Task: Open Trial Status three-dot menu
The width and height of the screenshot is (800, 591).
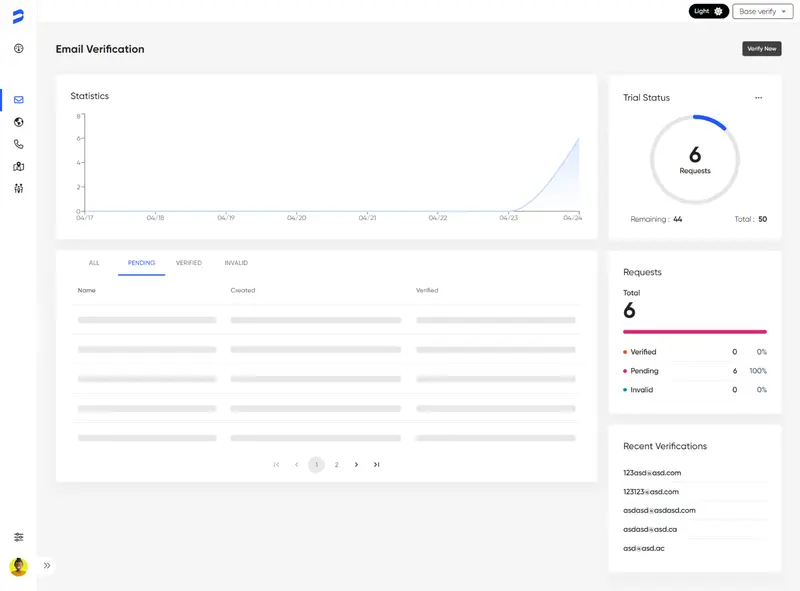Action: [x=758, y=98]
